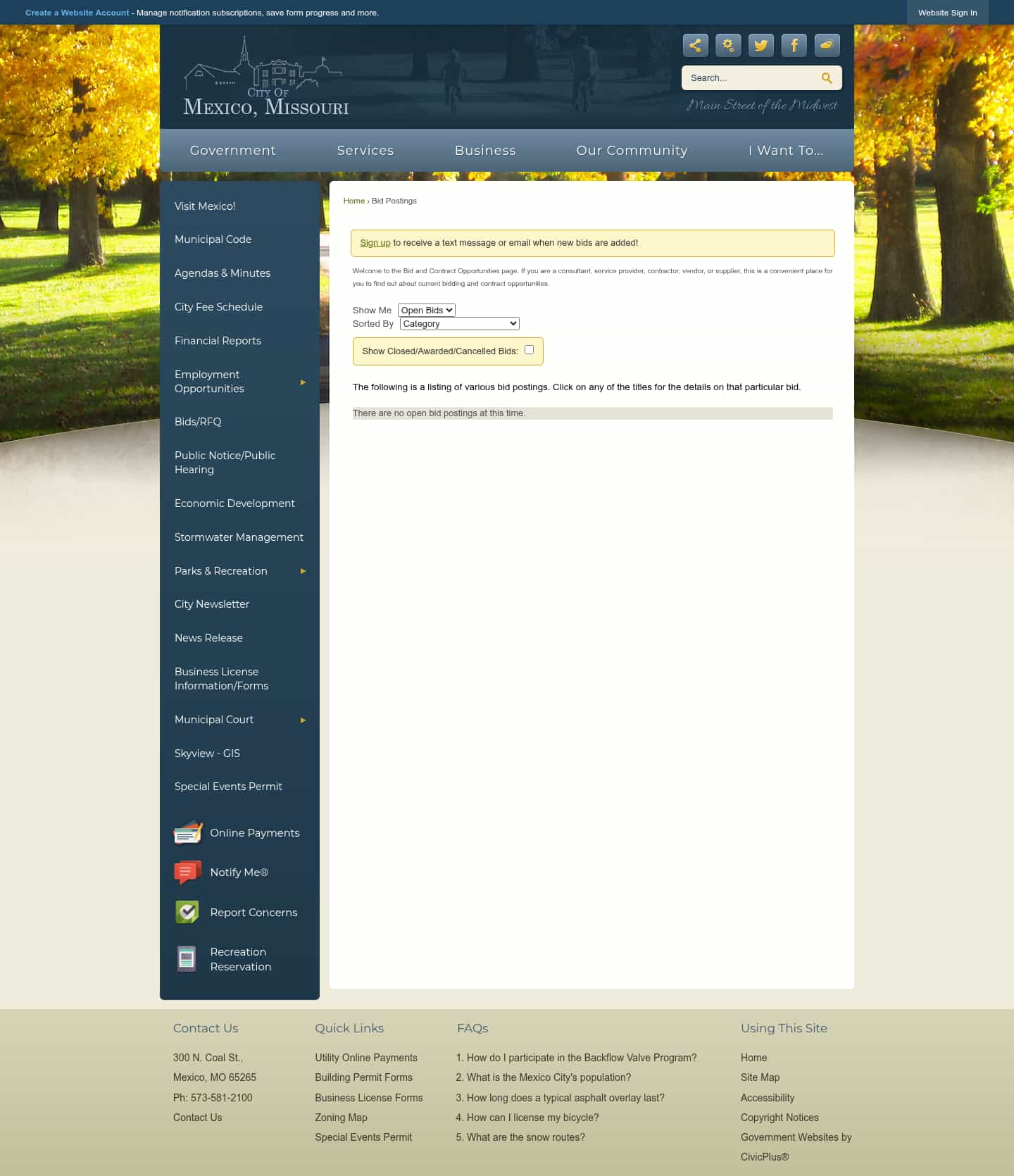The width and height of the screenshot is (1014, 1176).
Task: Click the Share icon in header
Action: point(695,46)
